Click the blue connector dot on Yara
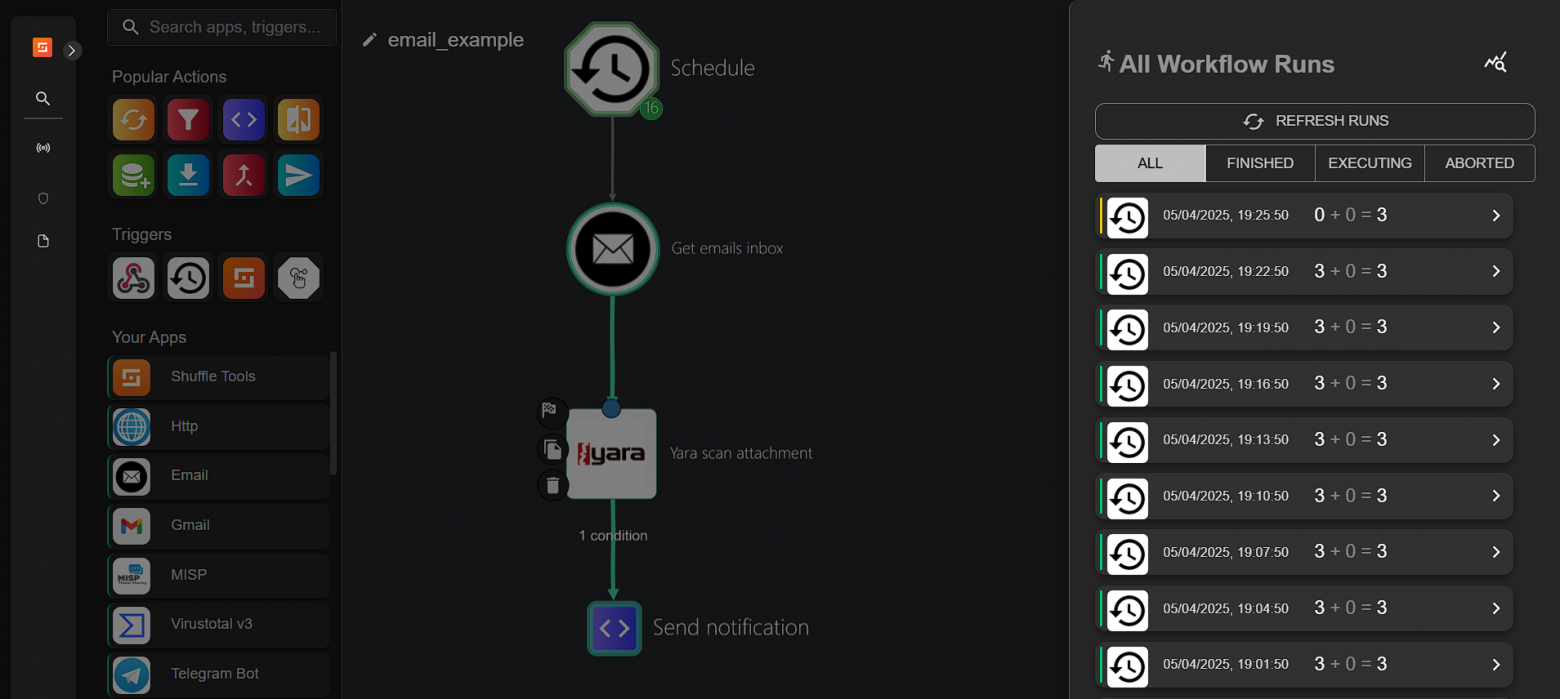1560x699 pixels. [x=611, y=408]
